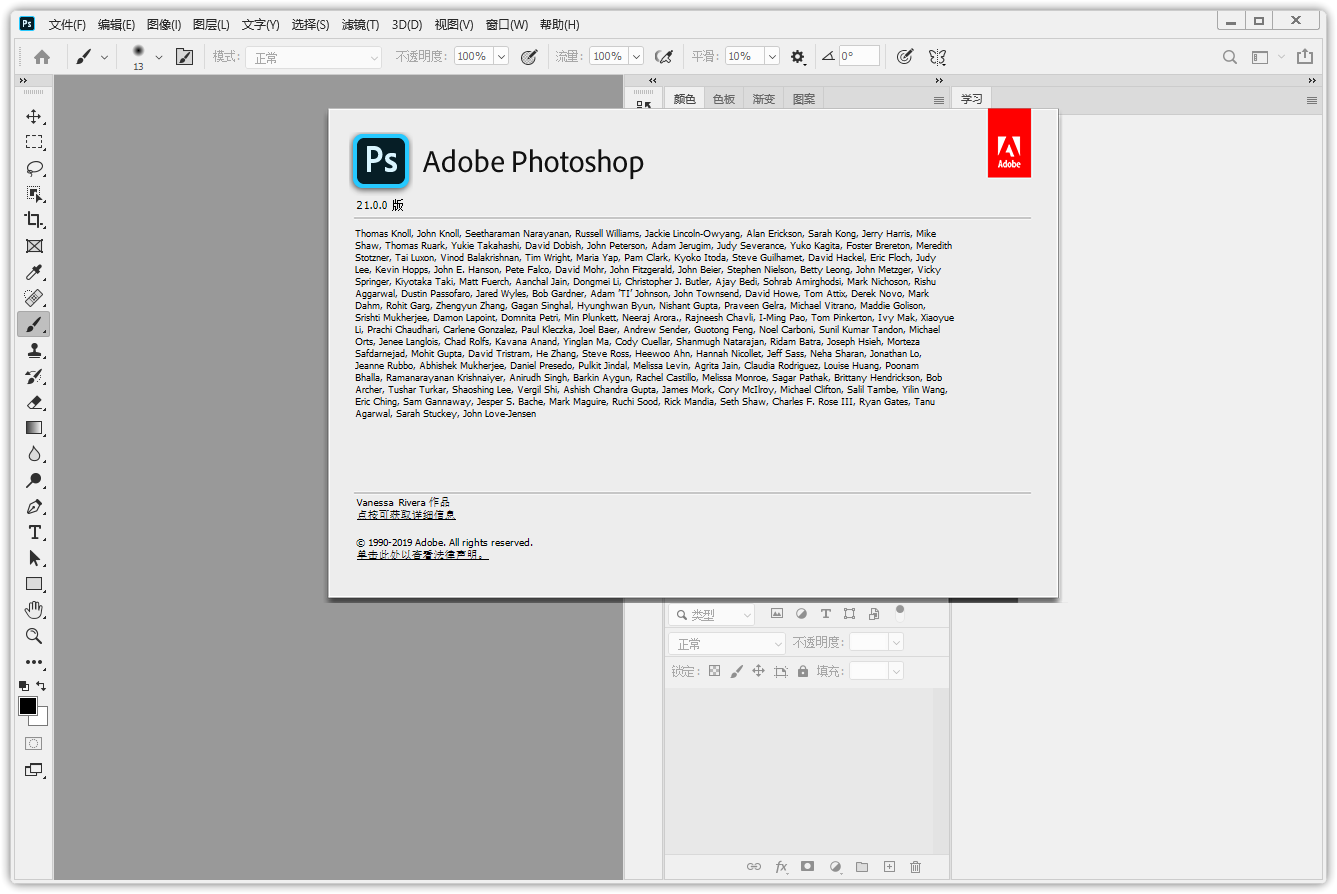Switch foreground and background colors arrow

(x=41, y=686)
